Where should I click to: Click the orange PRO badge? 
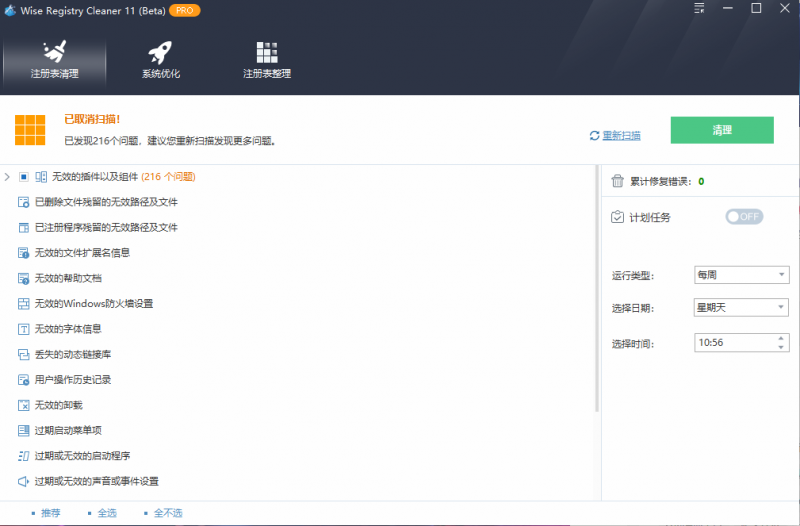click(185, 10)
